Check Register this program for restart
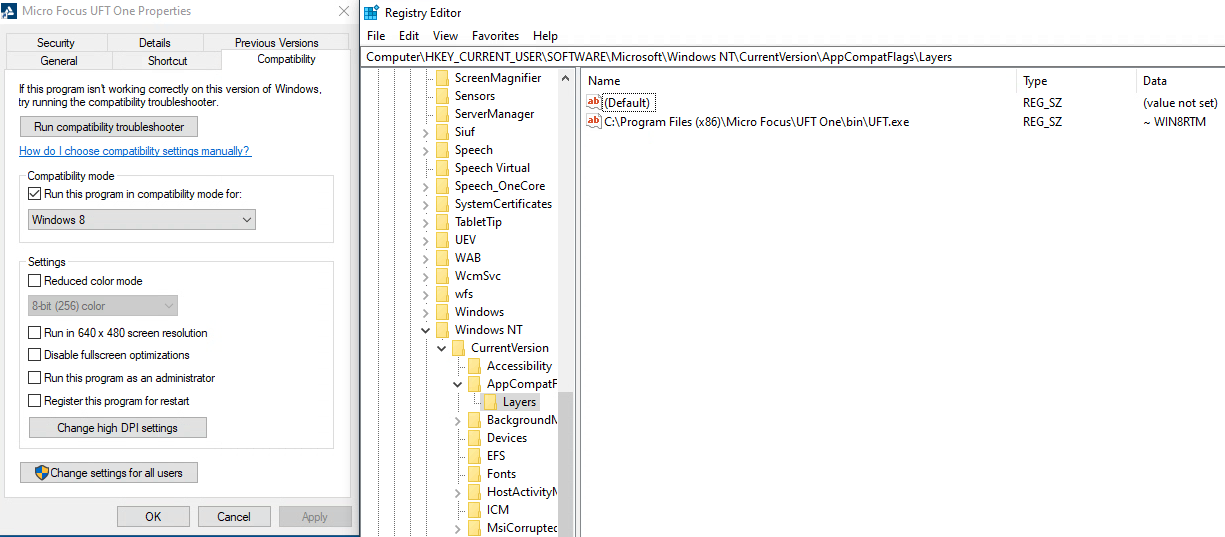The image size is (1225, 537). (35, 401)
